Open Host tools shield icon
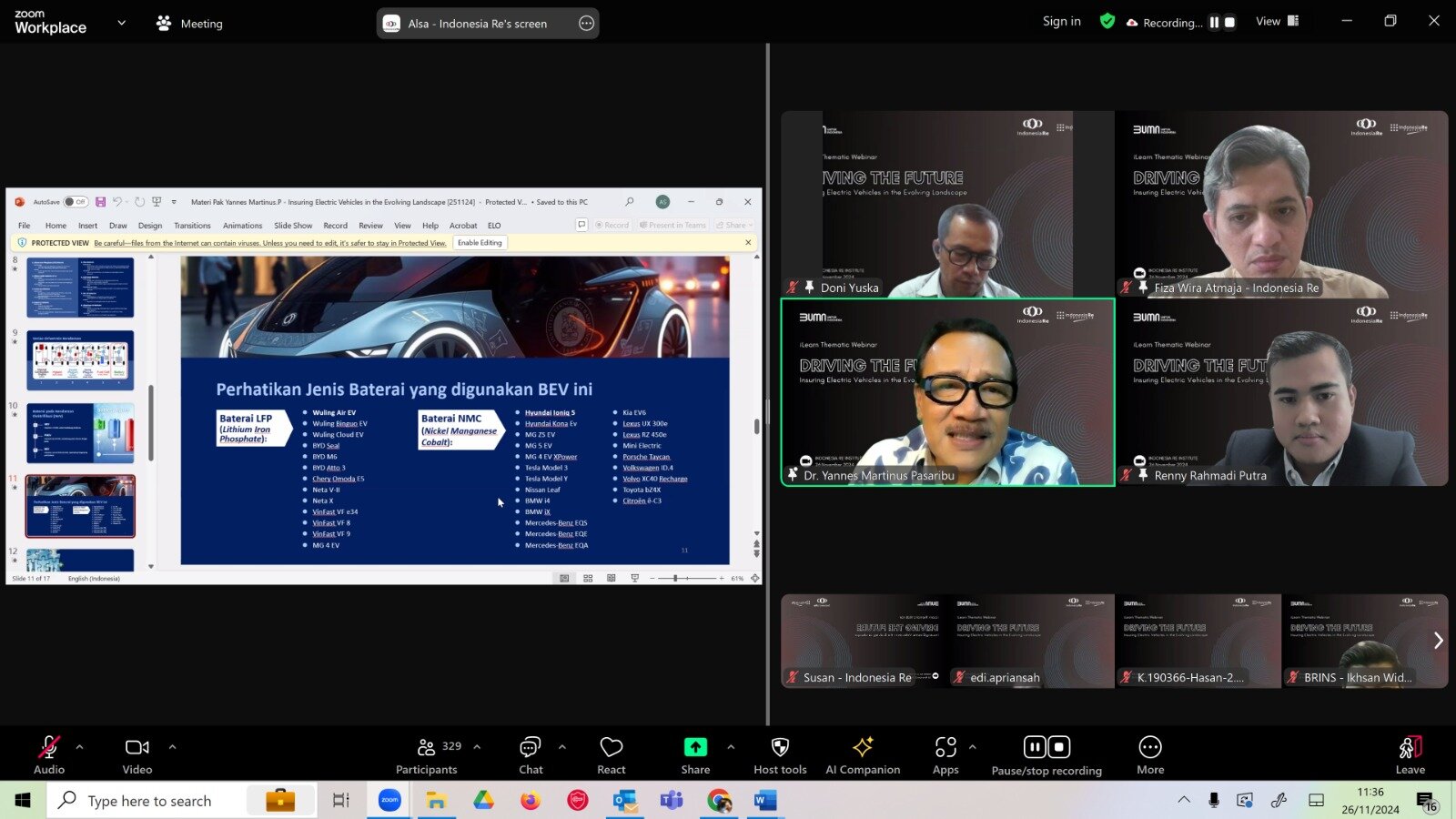Screen dimensions: 1456x819 (x=780, y=747)
